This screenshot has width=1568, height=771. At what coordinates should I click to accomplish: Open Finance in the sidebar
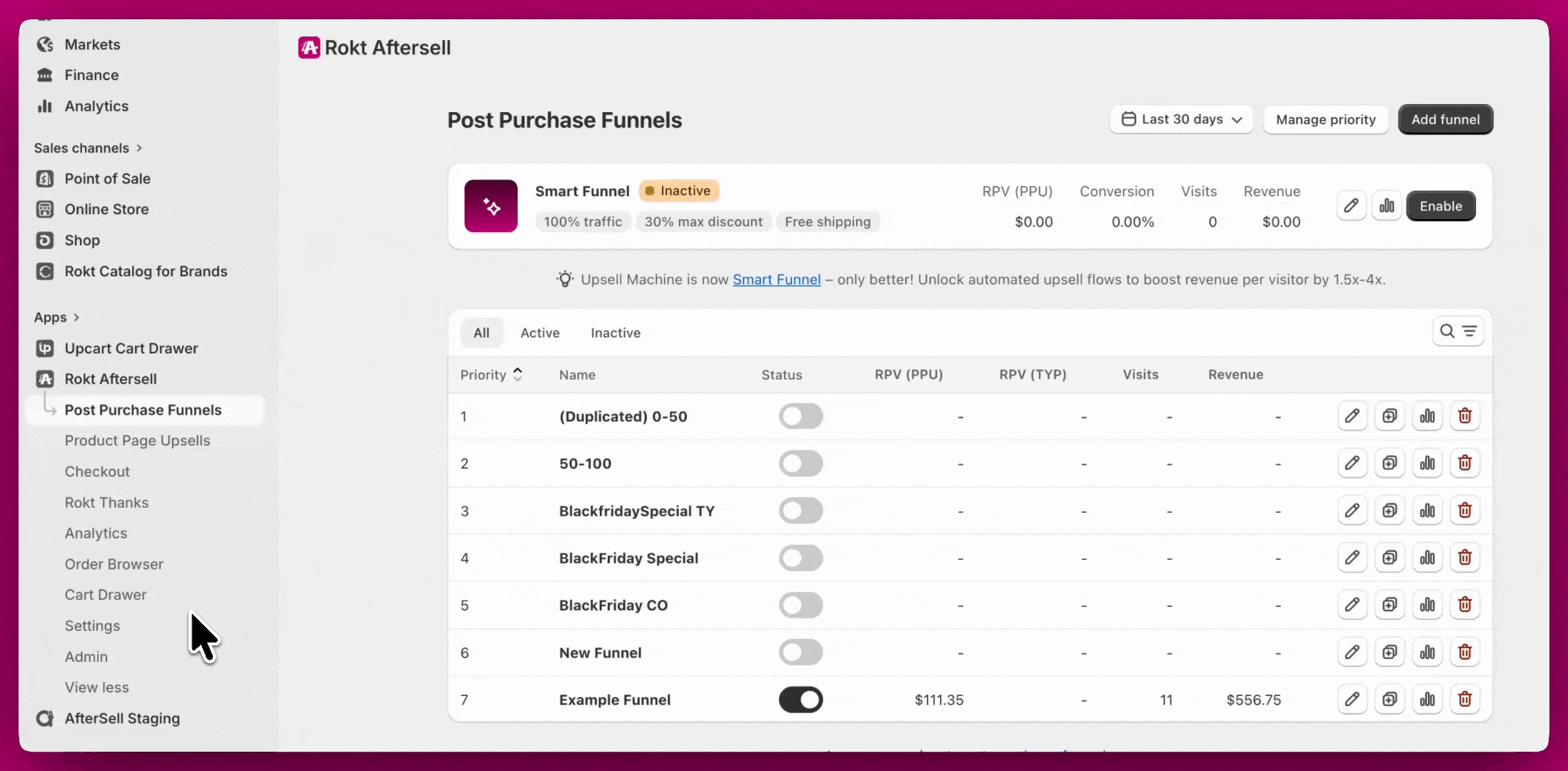pos(91,75)
